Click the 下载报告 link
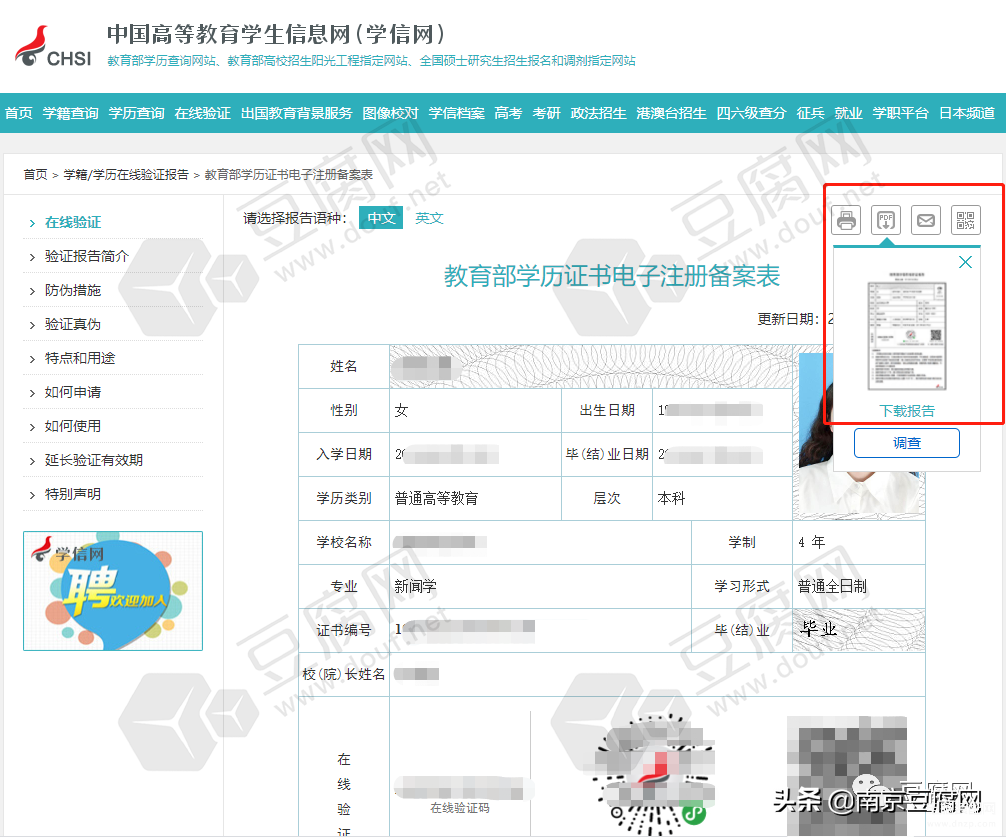 (907, 411)
